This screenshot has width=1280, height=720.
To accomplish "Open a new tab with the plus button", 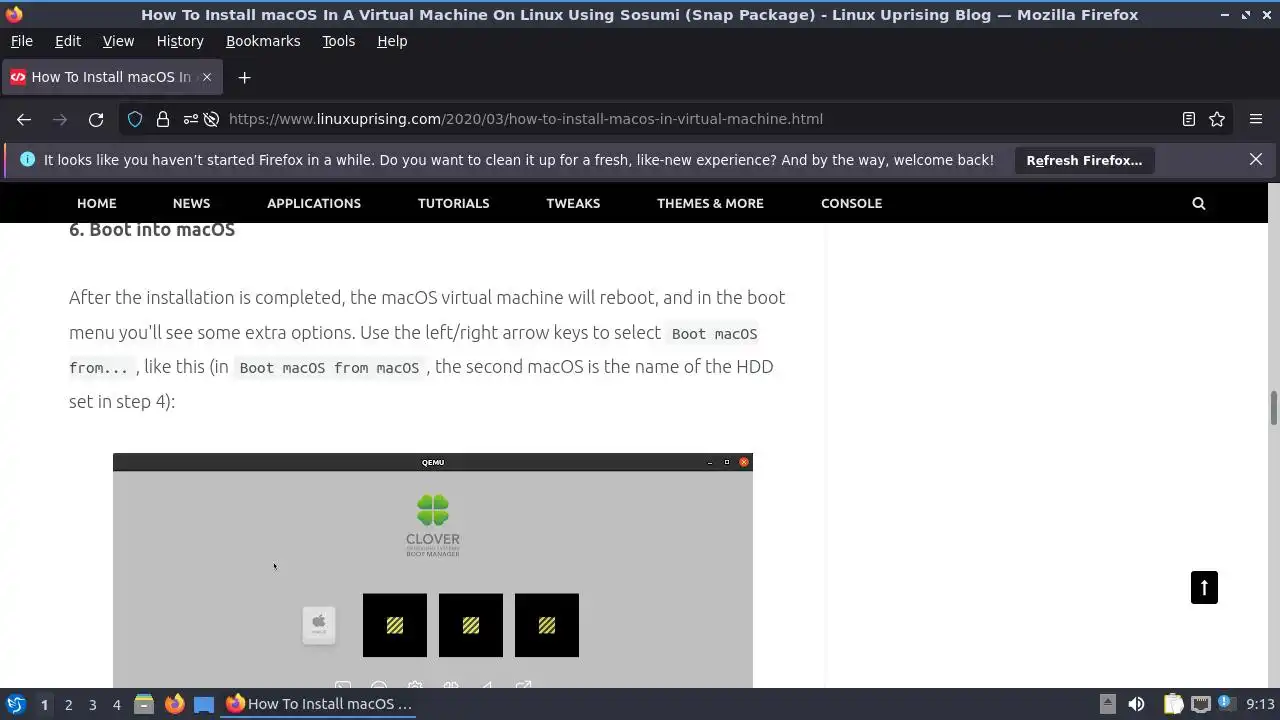I will [x=244, y=77].
